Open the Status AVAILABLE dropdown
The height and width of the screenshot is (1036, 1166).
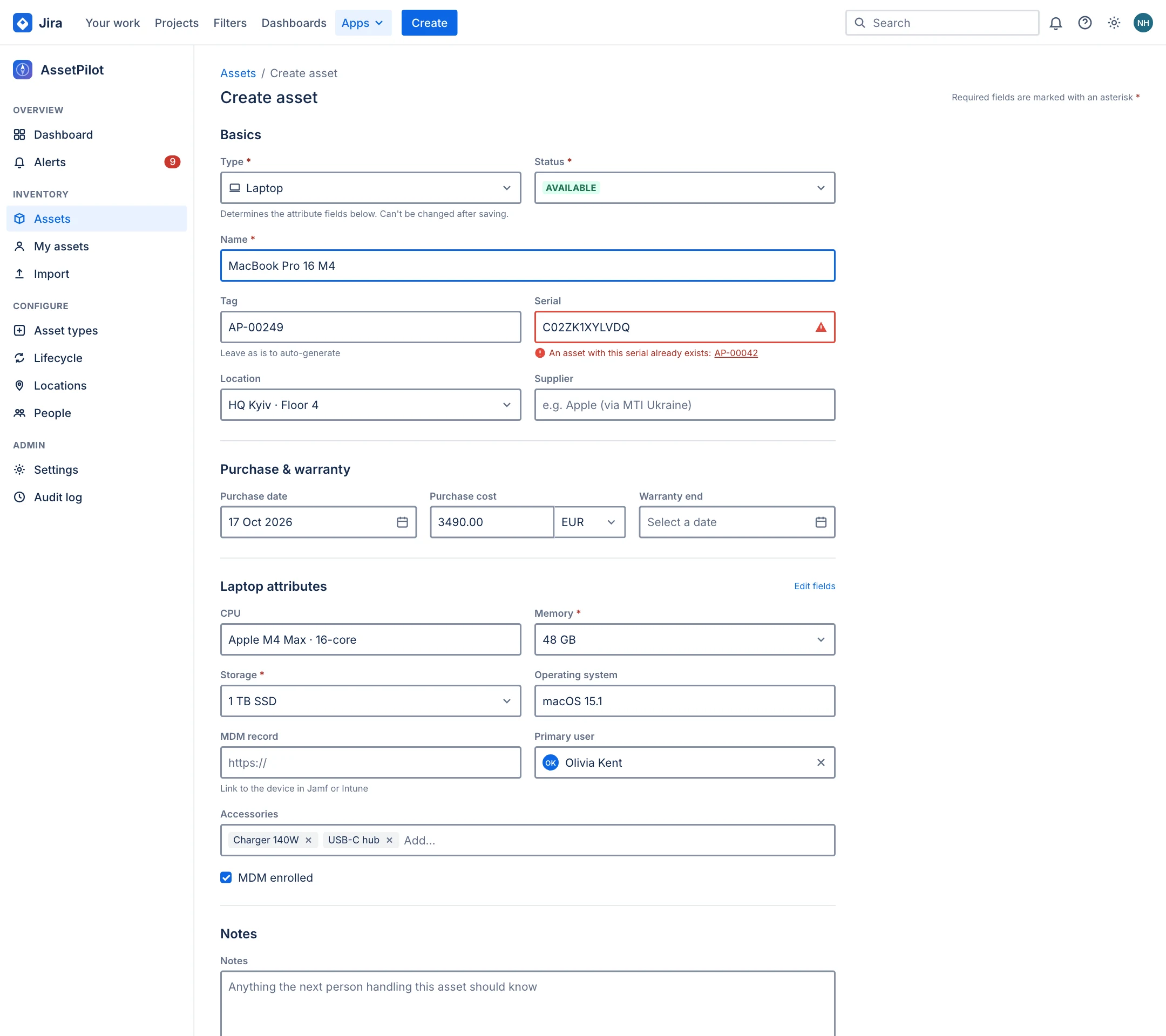[684, 188]
